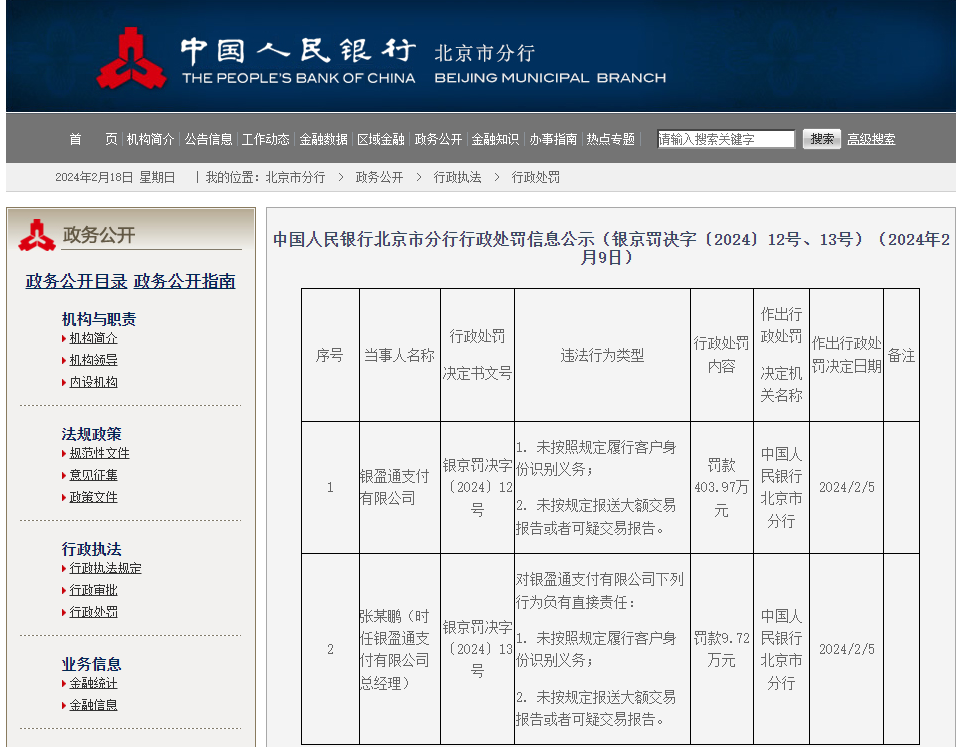
Task: Open the 金融信息 sidebar link
Action: click(93, 706)
